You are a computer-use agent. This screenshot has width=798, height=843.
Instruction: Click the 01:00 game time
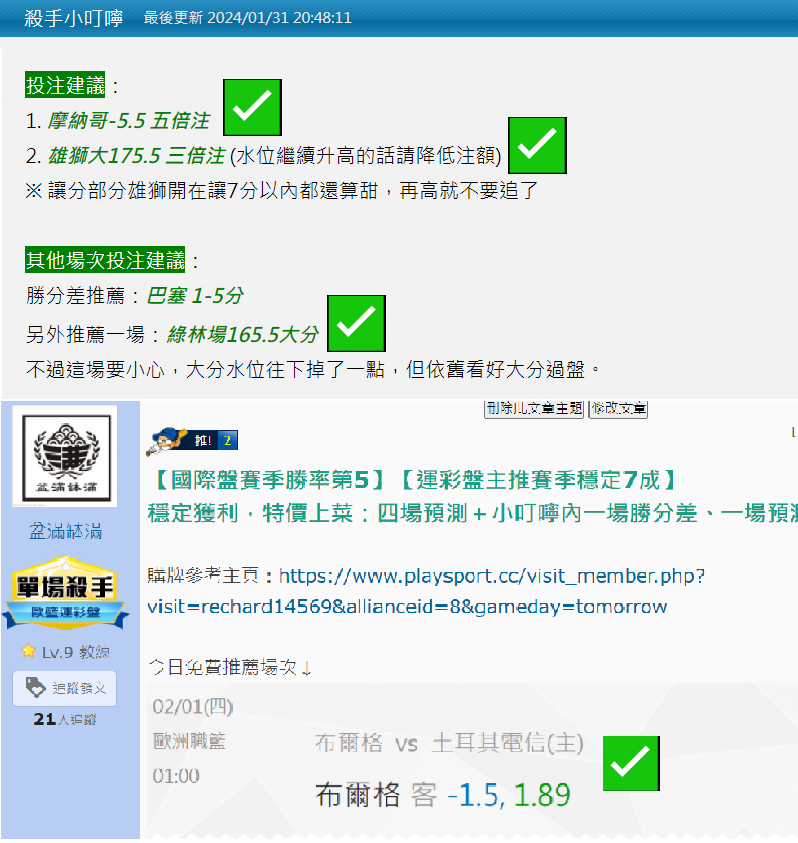point(176,776)
